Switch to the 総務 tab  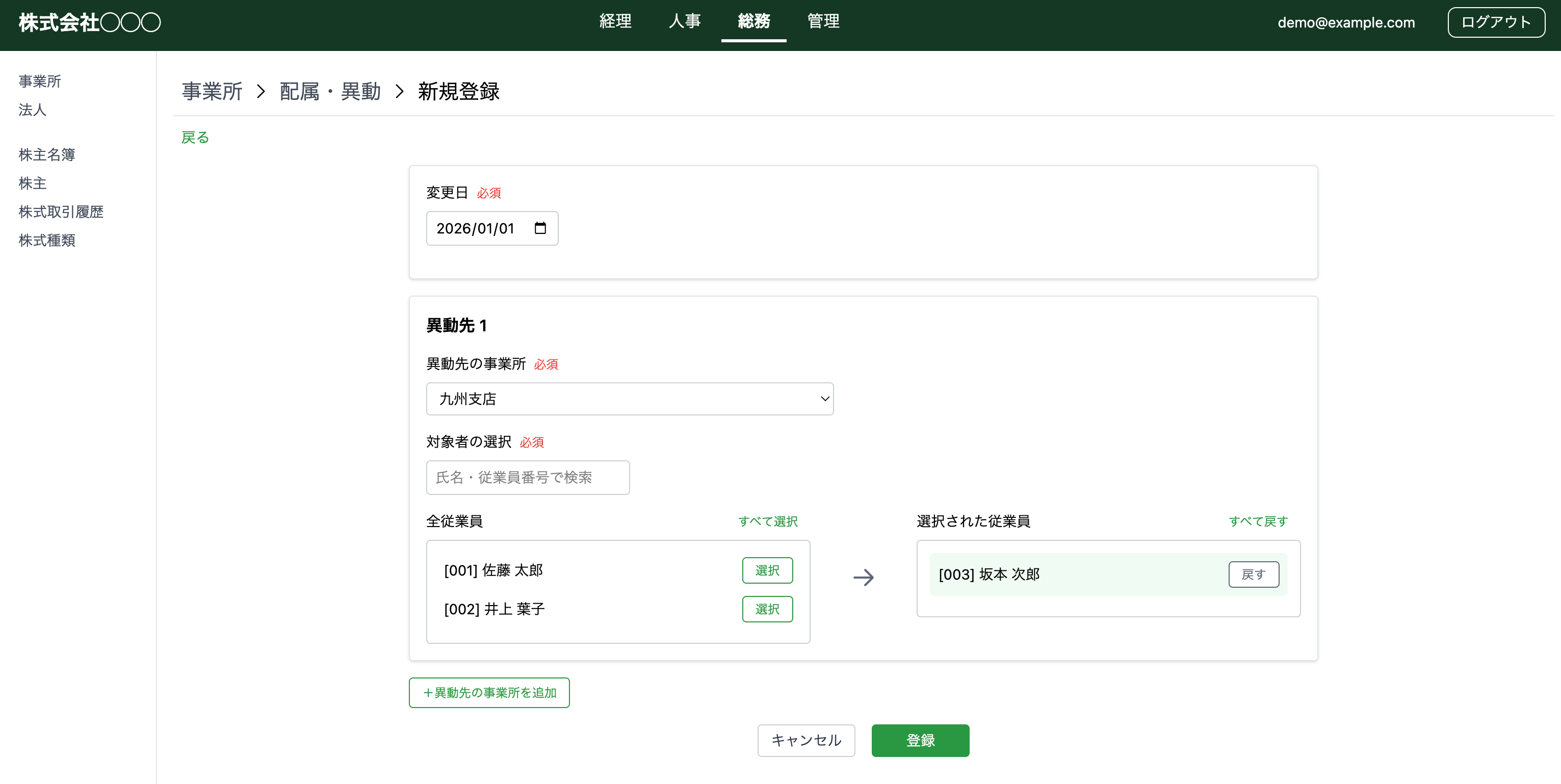(753, 22)
